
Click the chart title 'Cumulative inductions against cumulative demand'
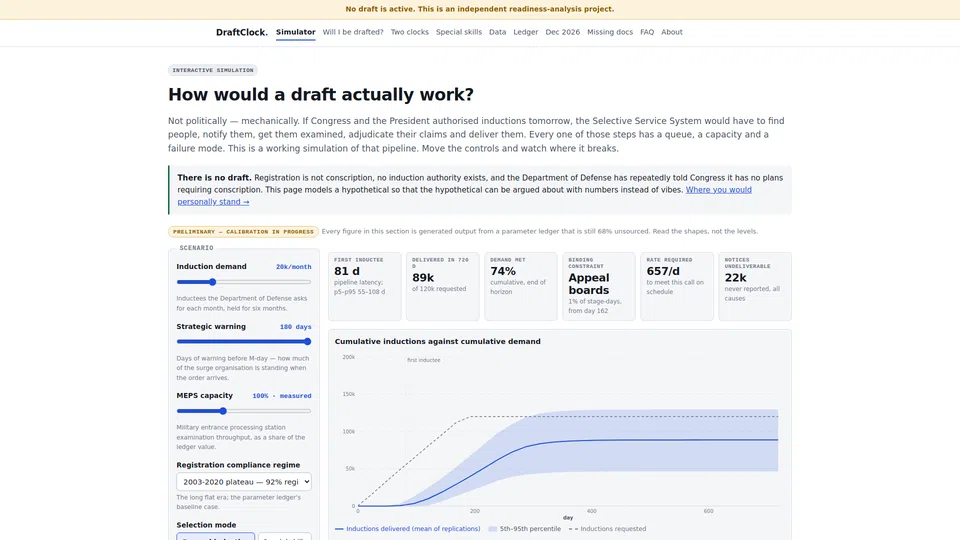(438, 342)
